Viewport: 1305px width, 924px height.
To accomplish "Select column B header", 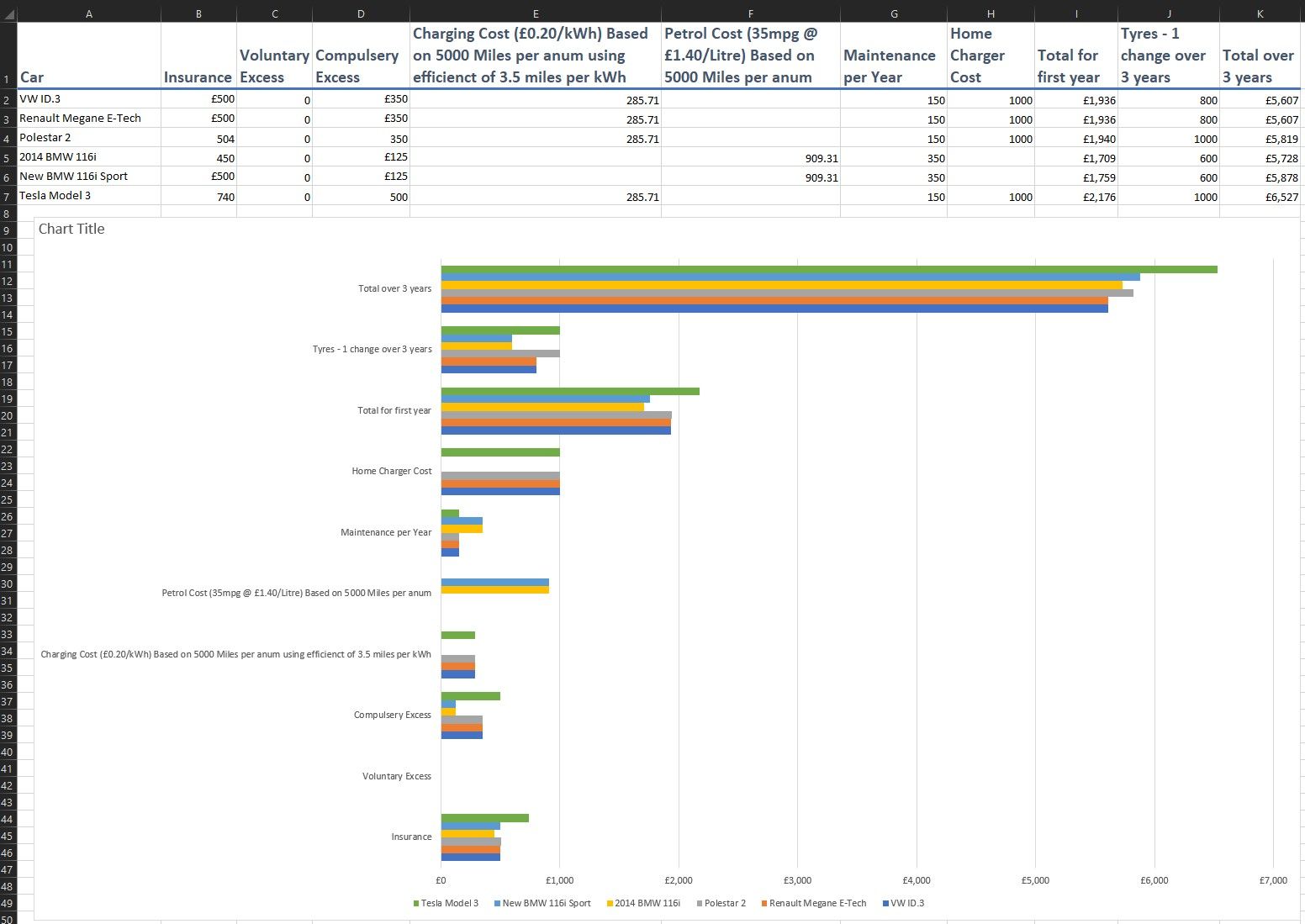I will (x=198, y=13).
